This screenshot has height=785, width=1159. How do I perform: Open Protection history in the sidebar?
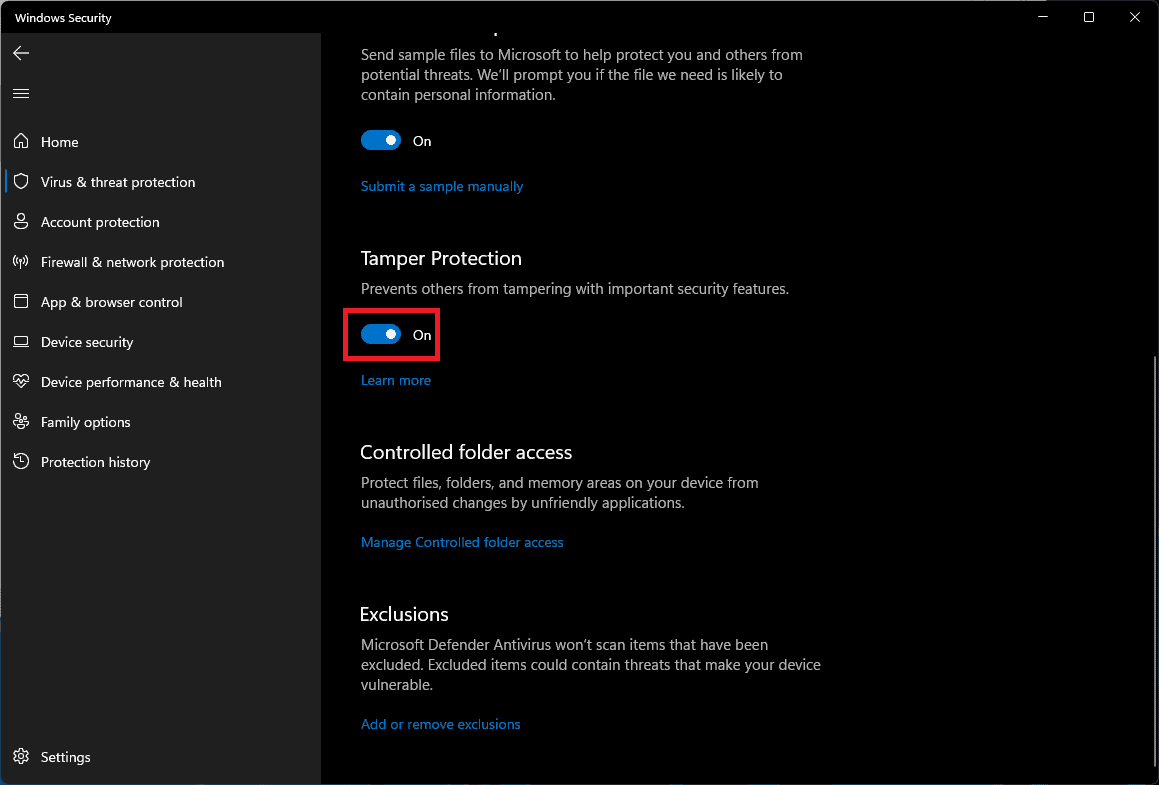click(95, 462)
